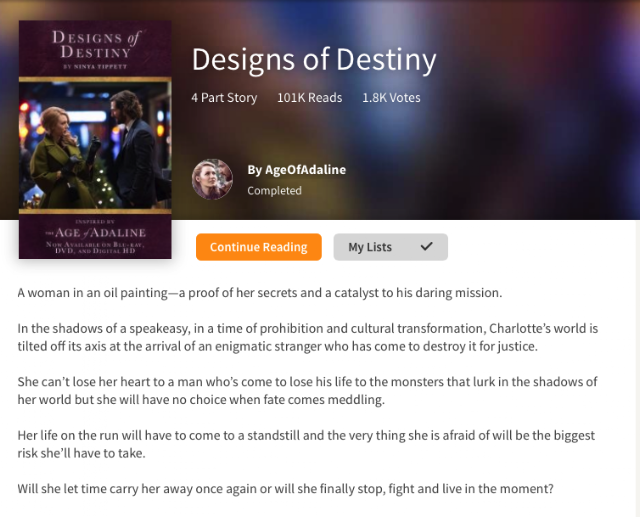Viewport: 640px width, 517px height.
Task: Click the paragraph beginning 'She can't lose her heart'
Action: [x=307, y=391]
